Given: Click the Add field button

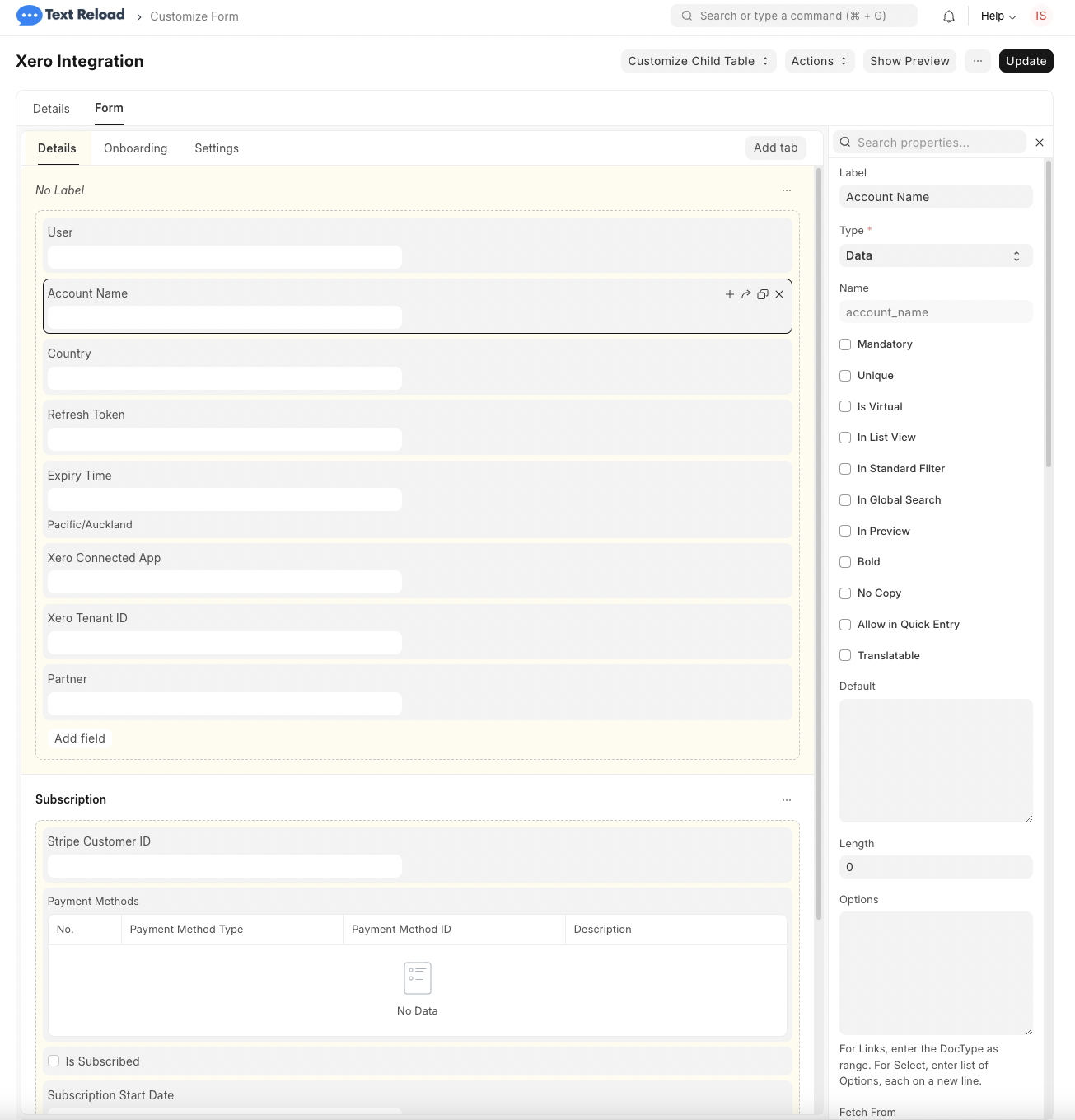Looking at the screenshot, I should click(80, 738).
